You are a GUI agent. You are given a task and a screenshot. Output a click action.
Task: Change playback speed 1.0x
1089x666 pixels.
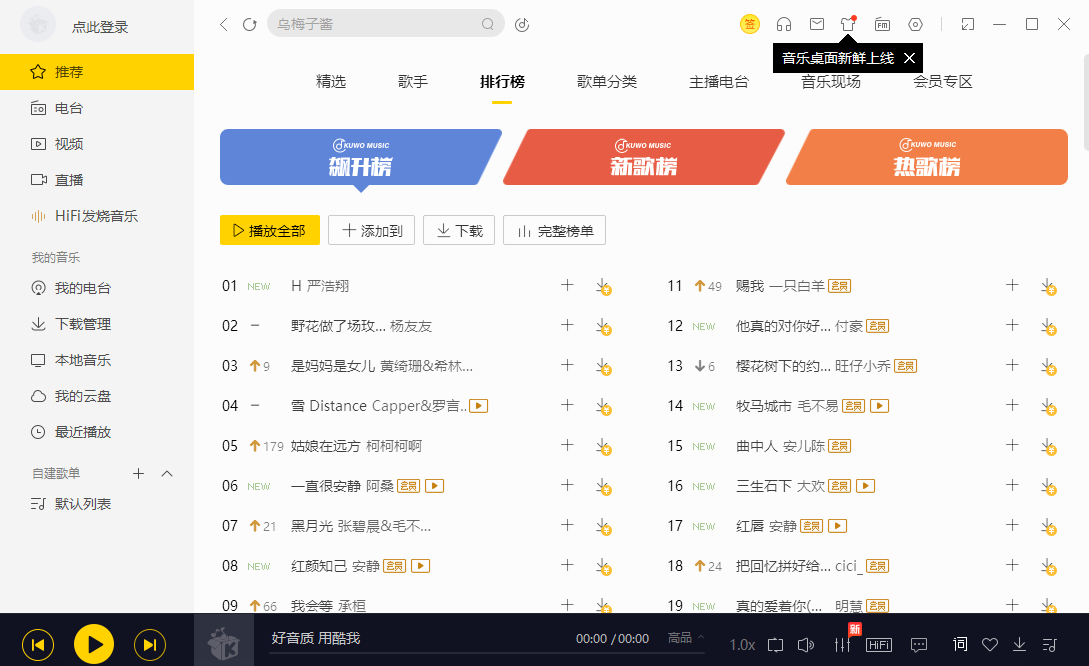point(742,645)
